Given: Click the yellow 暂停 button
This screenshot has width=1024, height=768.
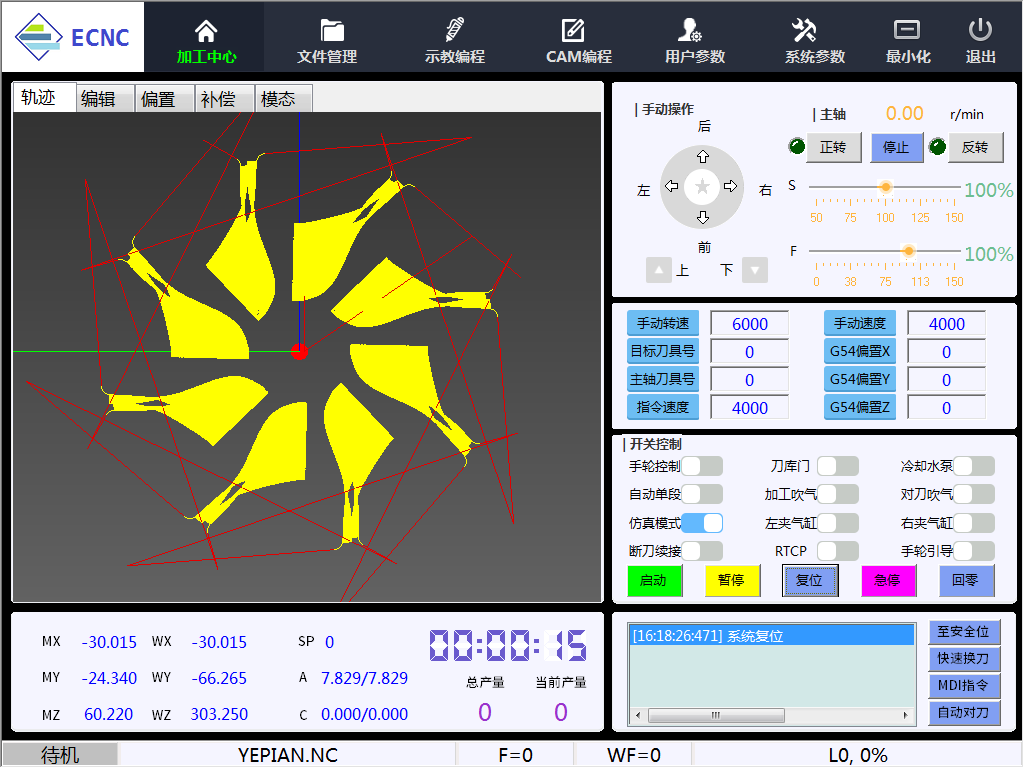Looking at the screenshot, I should pyautogui.click(x=732, y=580).
